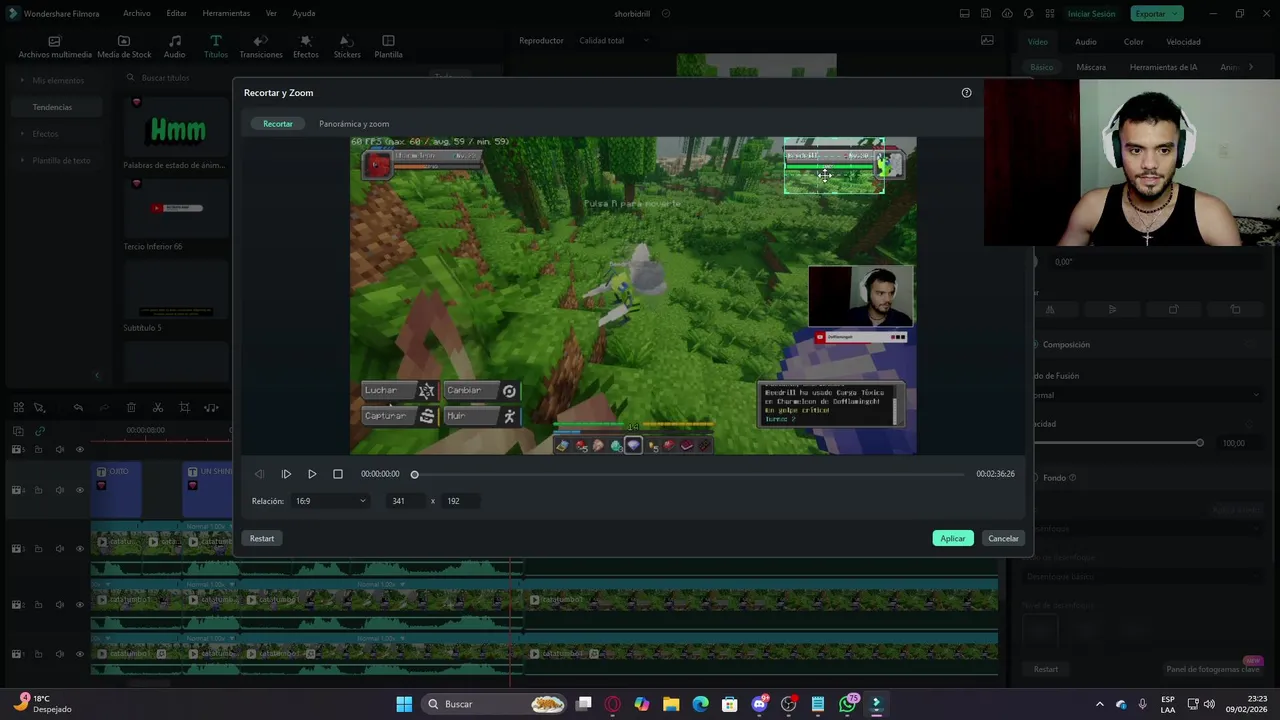This screenshot has height=720, width=1280.
Task: Mute track 3 speaker icon
Action: pos(59,549)
